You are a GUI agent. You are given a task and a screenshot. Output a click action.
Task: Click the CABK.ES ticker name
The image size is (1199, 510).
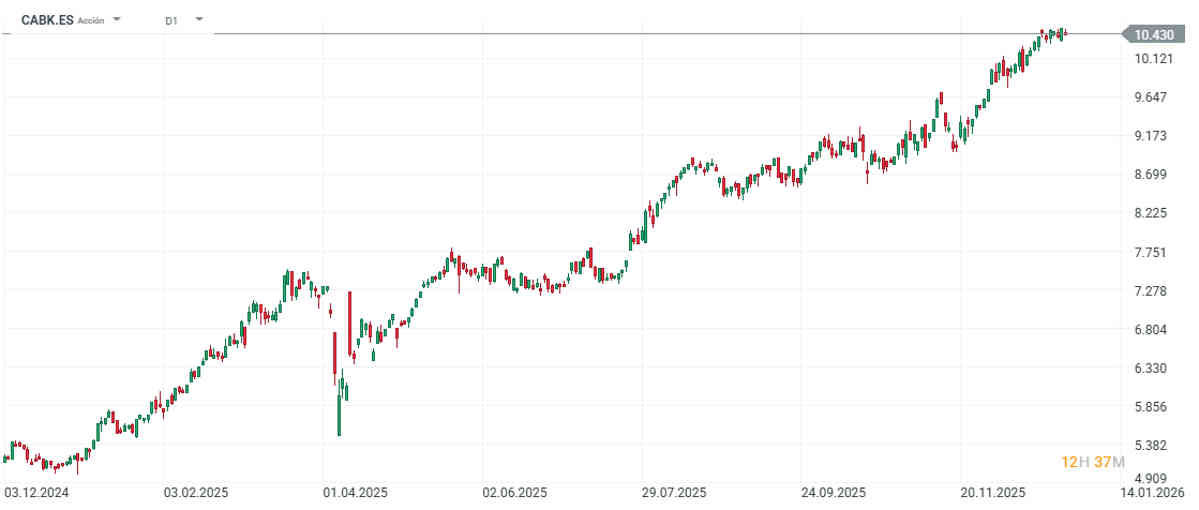[x=47, y=19]
